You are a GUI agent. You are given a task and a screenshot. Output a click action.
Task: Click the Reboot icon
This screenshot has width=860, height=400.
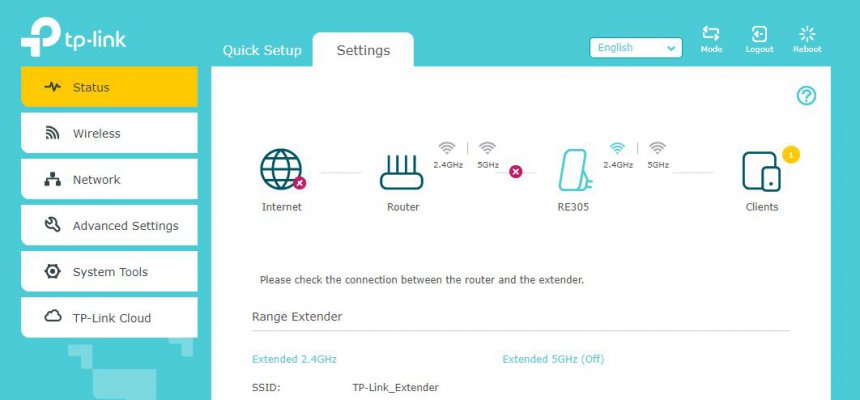tap(807, 34)
